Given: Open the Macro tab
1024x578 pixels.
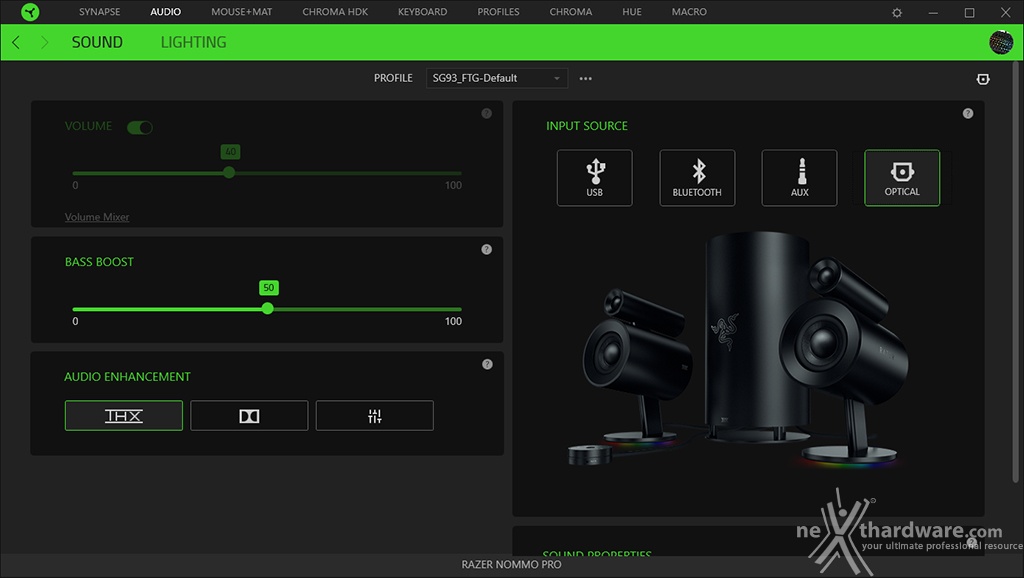Looking at the screenshot, I should [x=689, y=12].
